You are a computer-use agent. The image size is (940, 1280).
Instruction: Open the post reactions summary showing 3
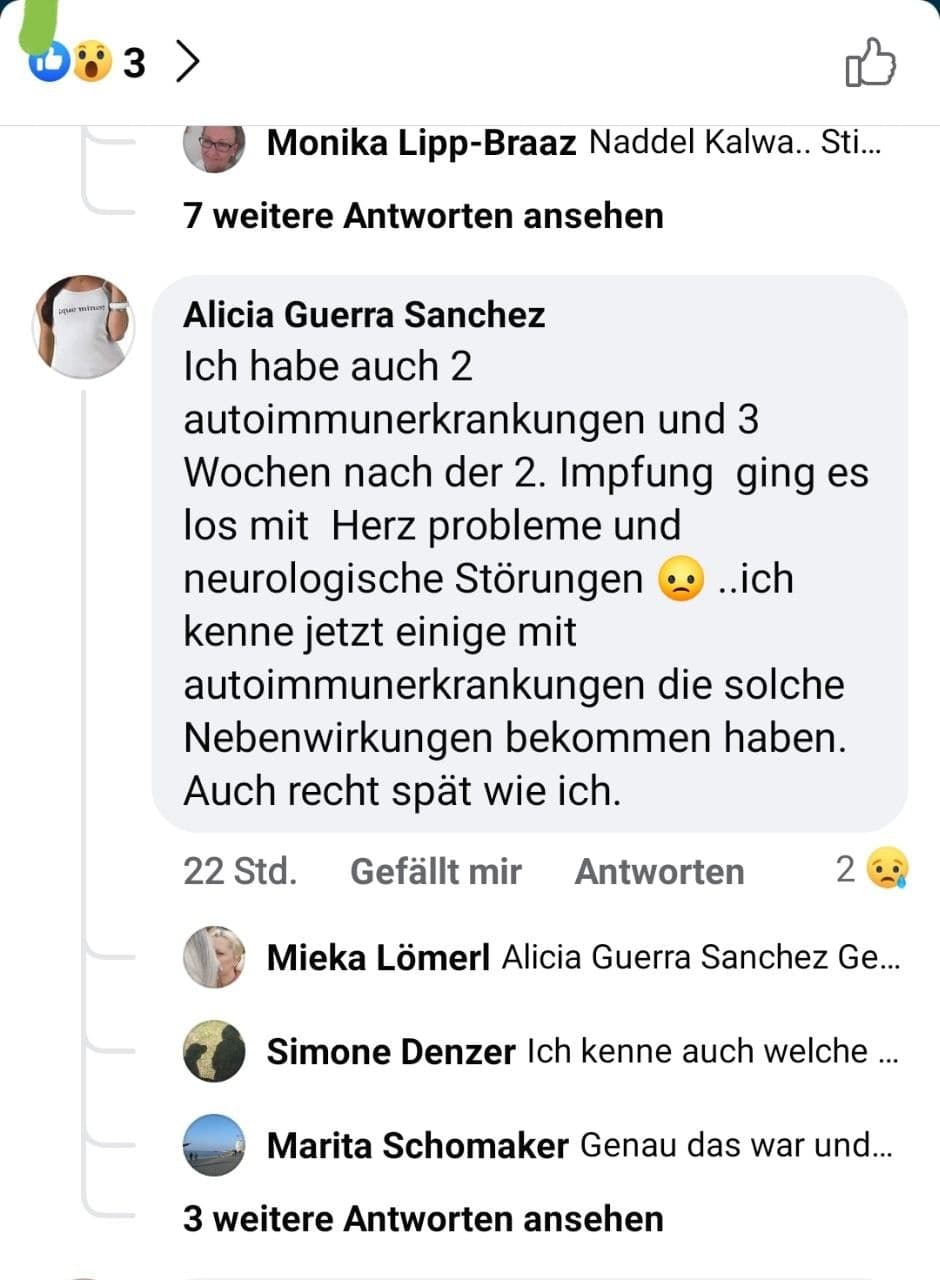click(x=88, y=63)
